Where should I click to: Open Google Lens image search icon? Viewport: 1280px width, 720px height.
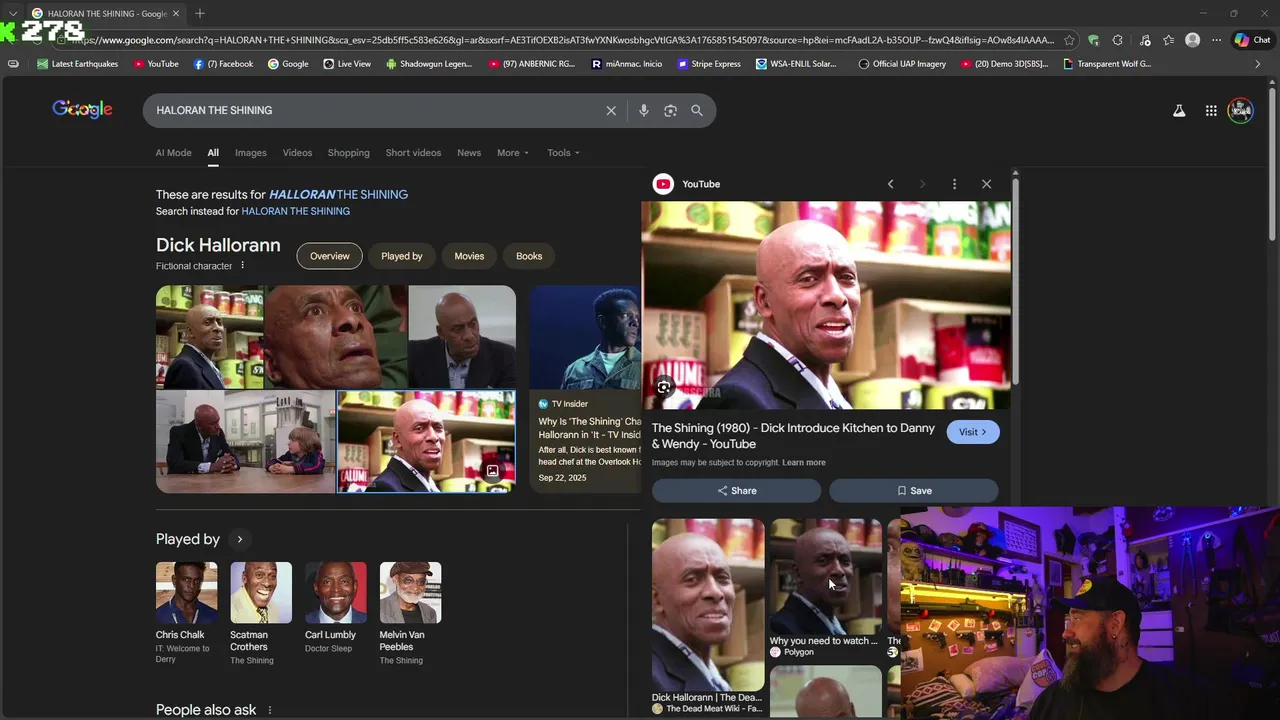[670, 110]
